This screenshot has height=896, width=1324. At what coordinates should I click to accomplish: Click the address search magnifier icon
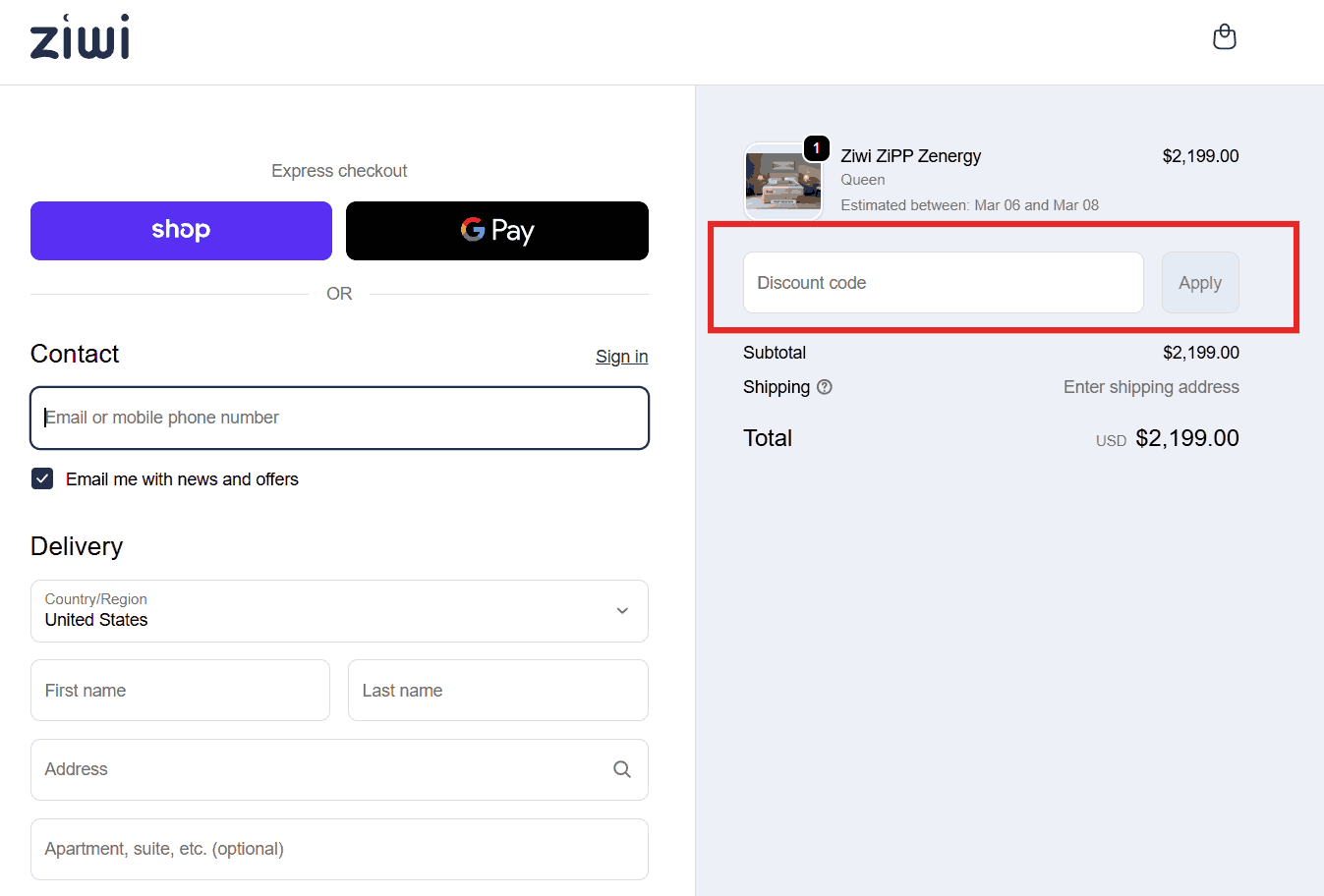[622, 769]
